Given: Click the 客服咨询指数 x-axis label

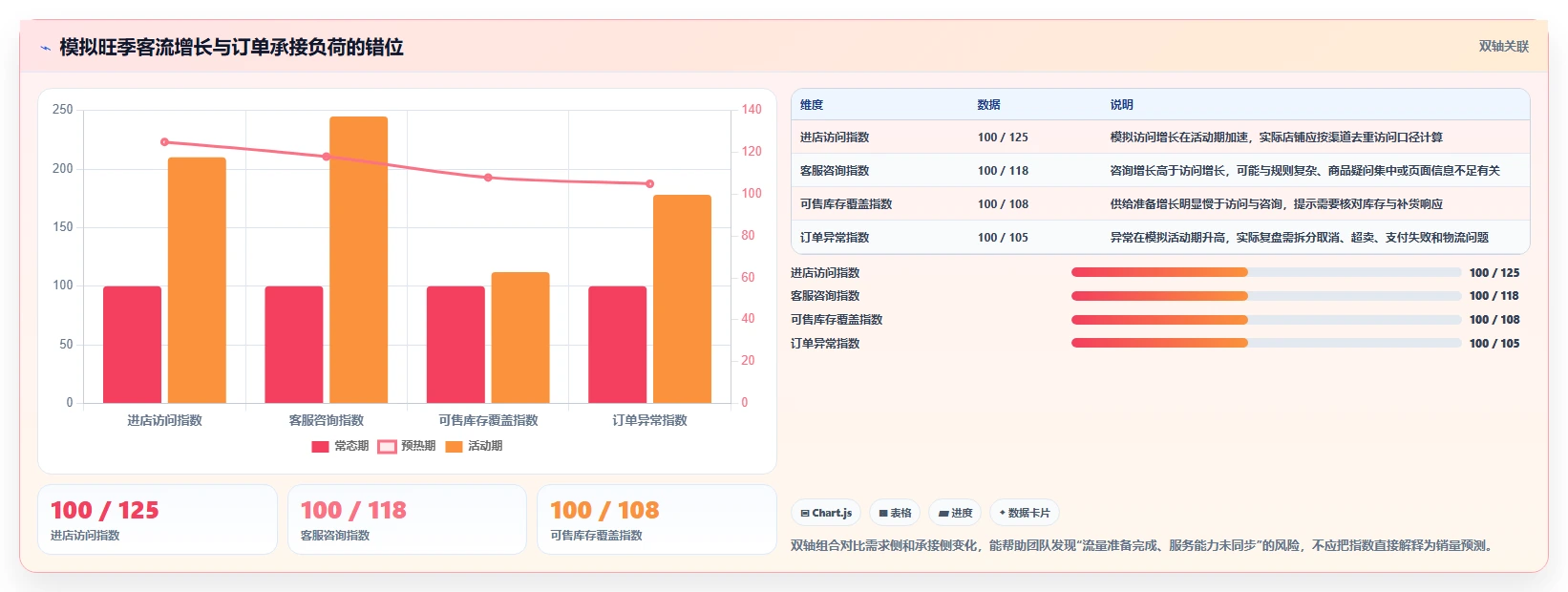Looking at the screenshot, I should (326, 420).
